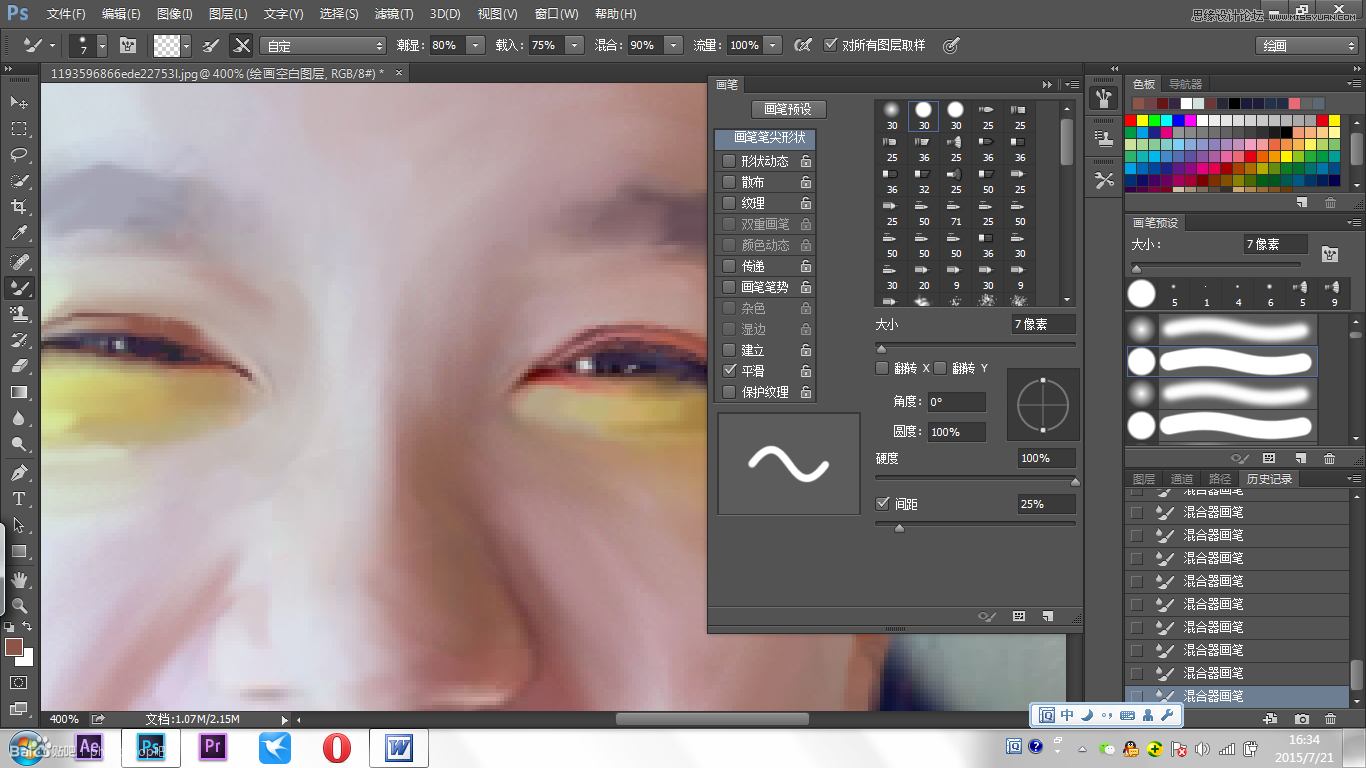Disable the 平滑 brush option

click(x=729, y=370)
